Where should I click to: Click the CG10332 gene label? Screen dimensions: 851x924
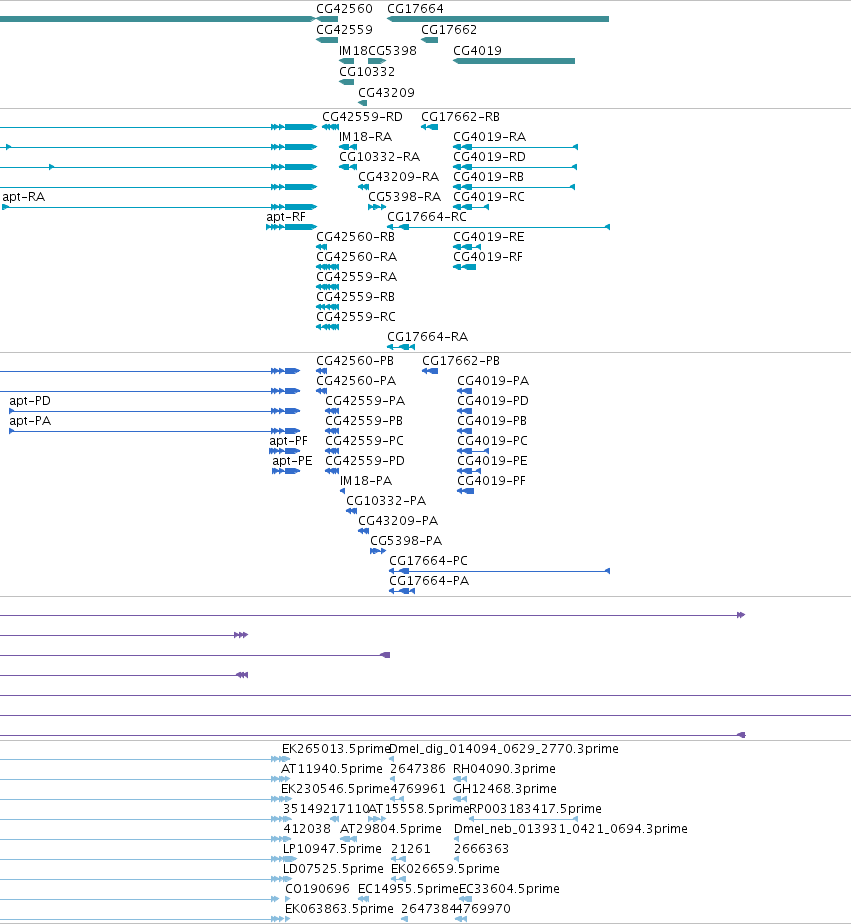[367, 72]
